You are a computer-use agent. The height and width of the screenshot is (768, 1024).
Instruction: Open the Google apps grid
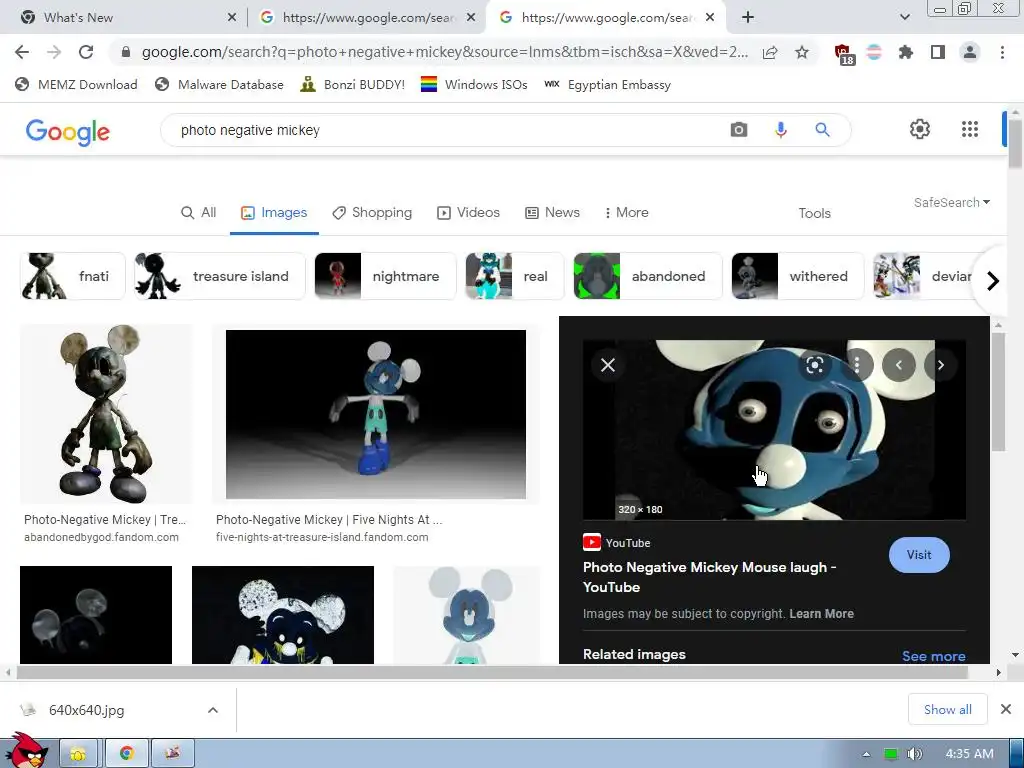(x=970, y=129)
